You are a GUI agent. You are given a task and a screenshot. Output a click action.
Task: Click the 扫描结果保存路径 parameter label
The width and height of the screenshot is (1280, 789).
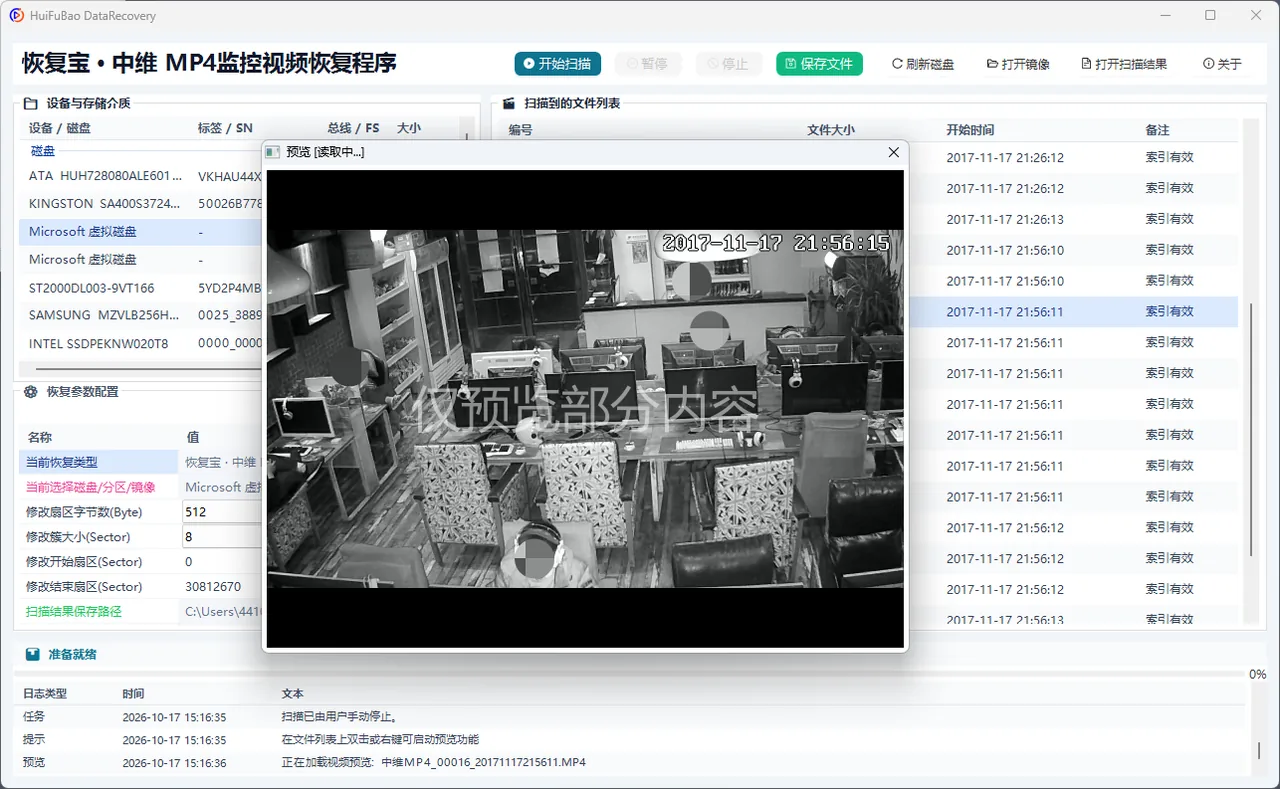73,612
